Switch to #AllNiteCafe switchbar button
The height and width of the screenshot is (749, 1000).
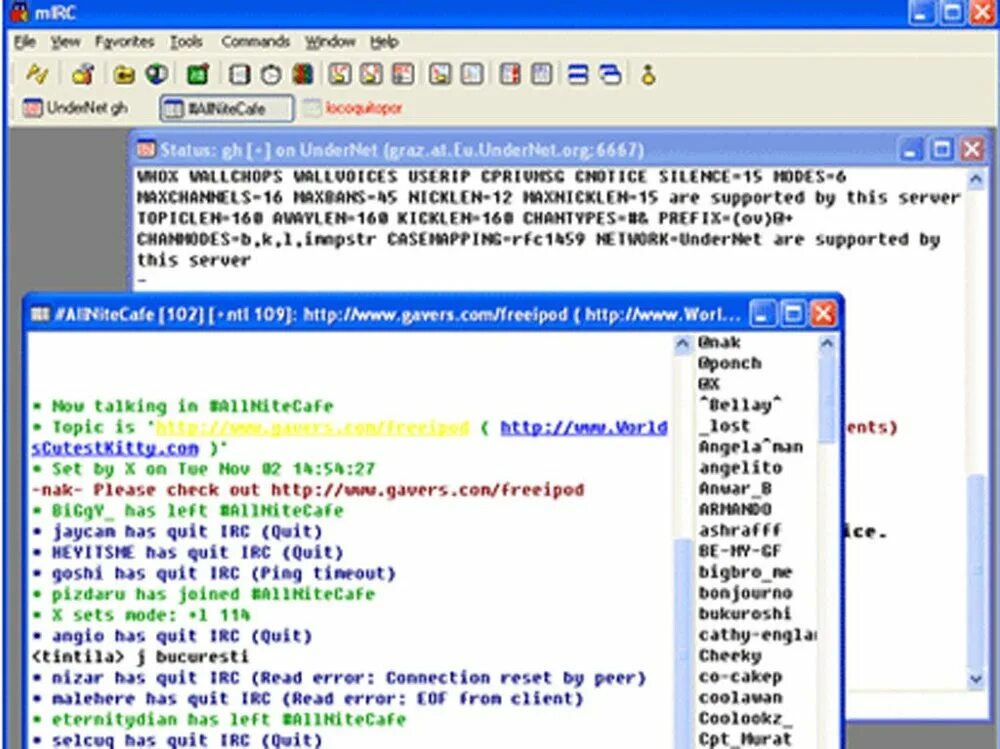click(x=226, y=108)
